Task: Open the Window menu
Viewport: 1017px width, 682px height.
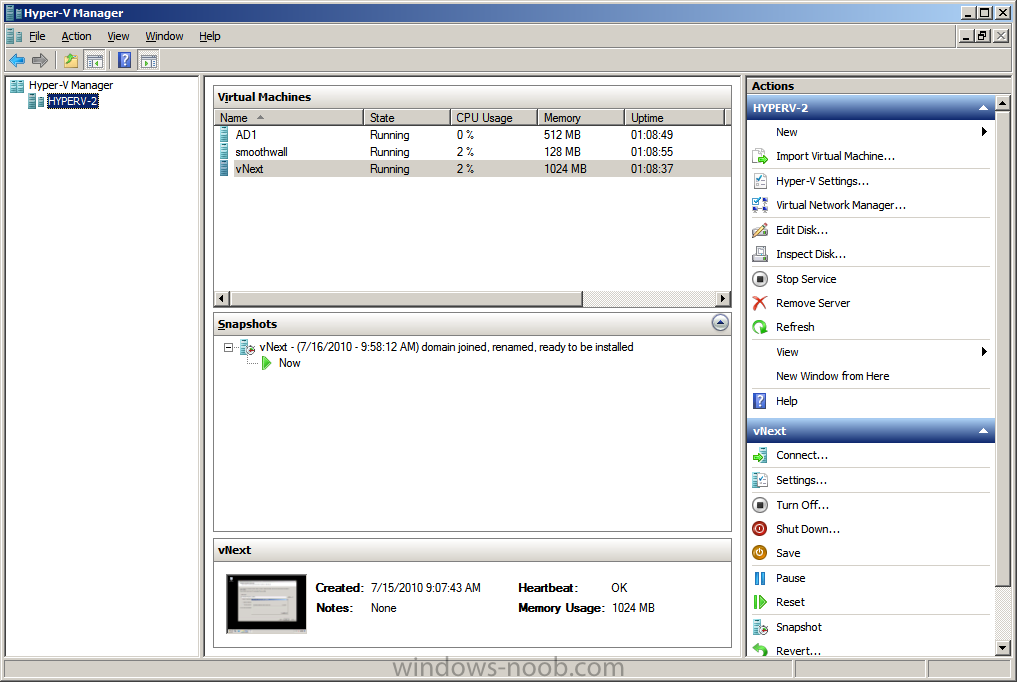Action: coord(164,36)
